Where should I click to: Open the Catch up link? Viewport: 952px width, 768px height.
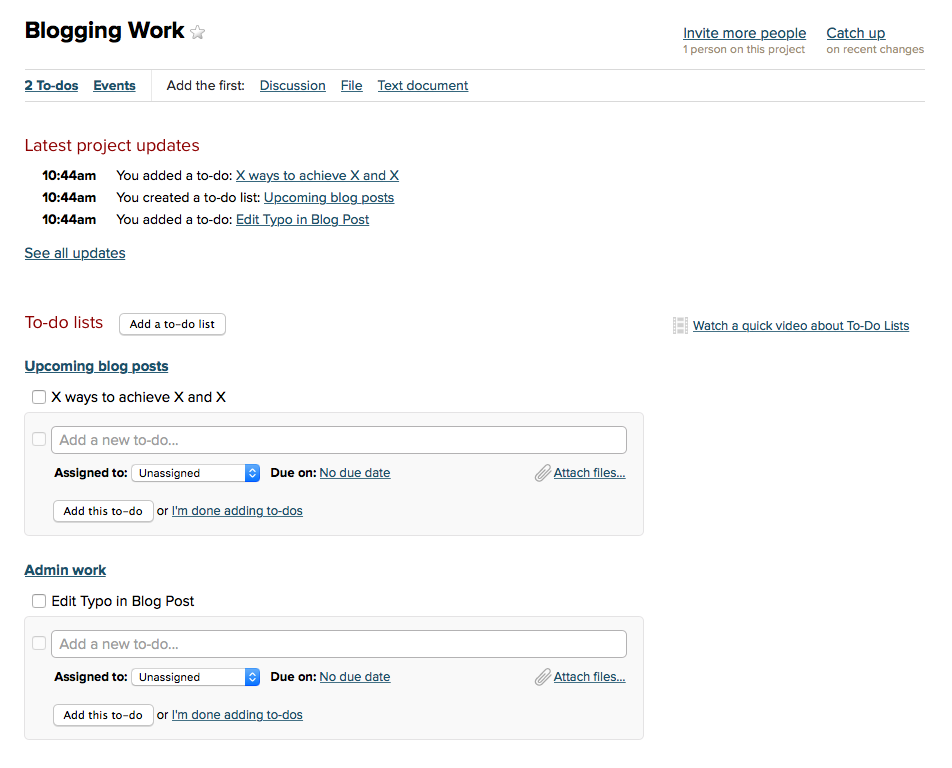pyautogui.click(x=855, y=33)
